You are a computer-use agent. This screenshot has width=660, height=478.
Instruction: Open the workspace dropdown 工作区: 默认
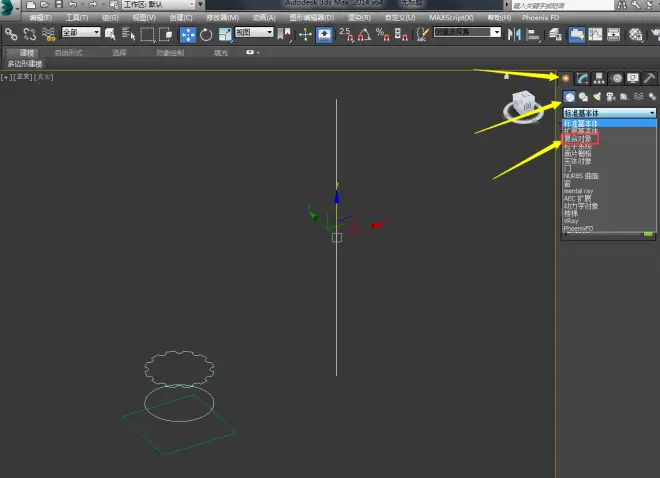[159, 5]
